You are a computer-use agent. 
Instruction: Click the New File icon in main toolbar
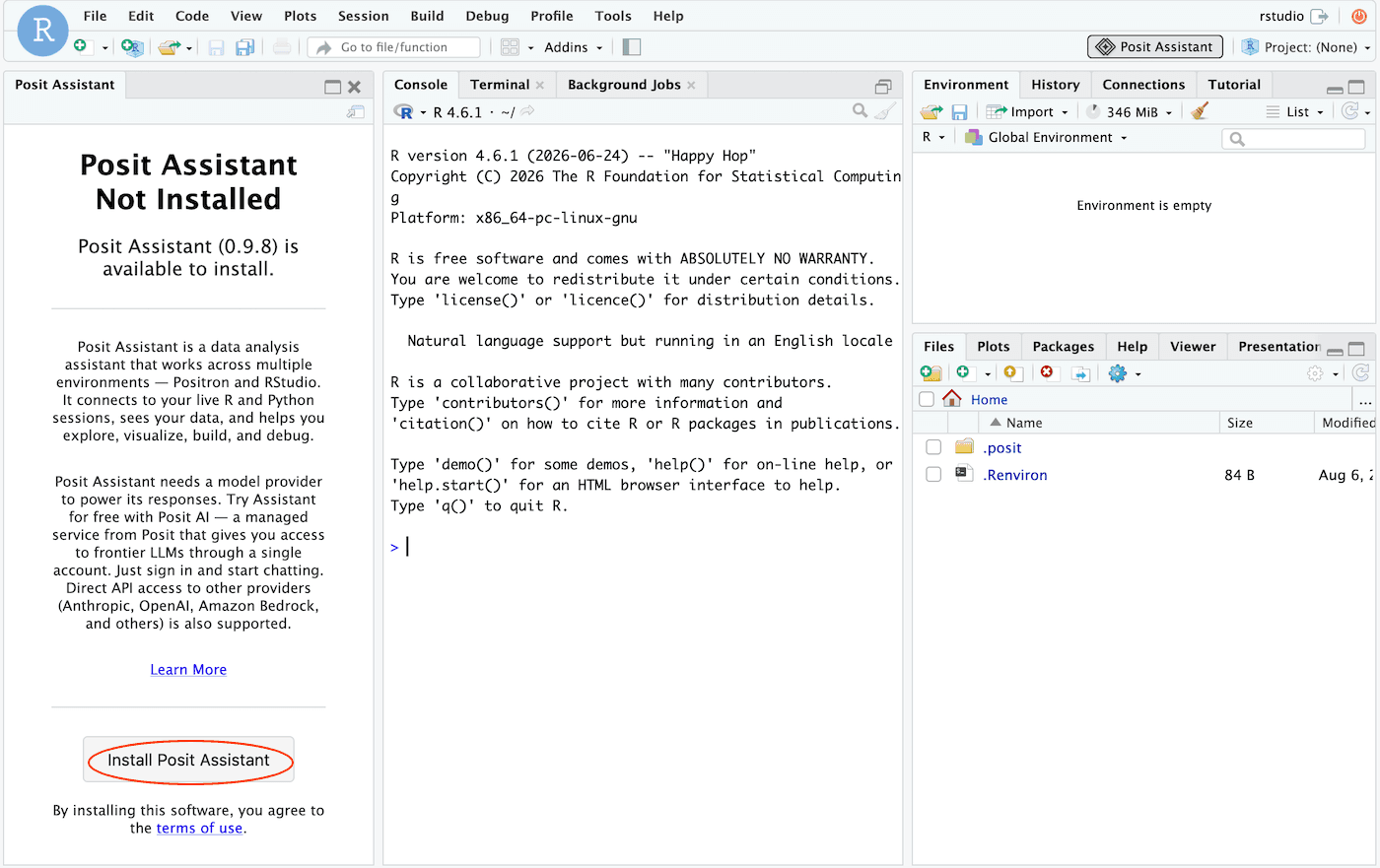[x=81, y=46]
